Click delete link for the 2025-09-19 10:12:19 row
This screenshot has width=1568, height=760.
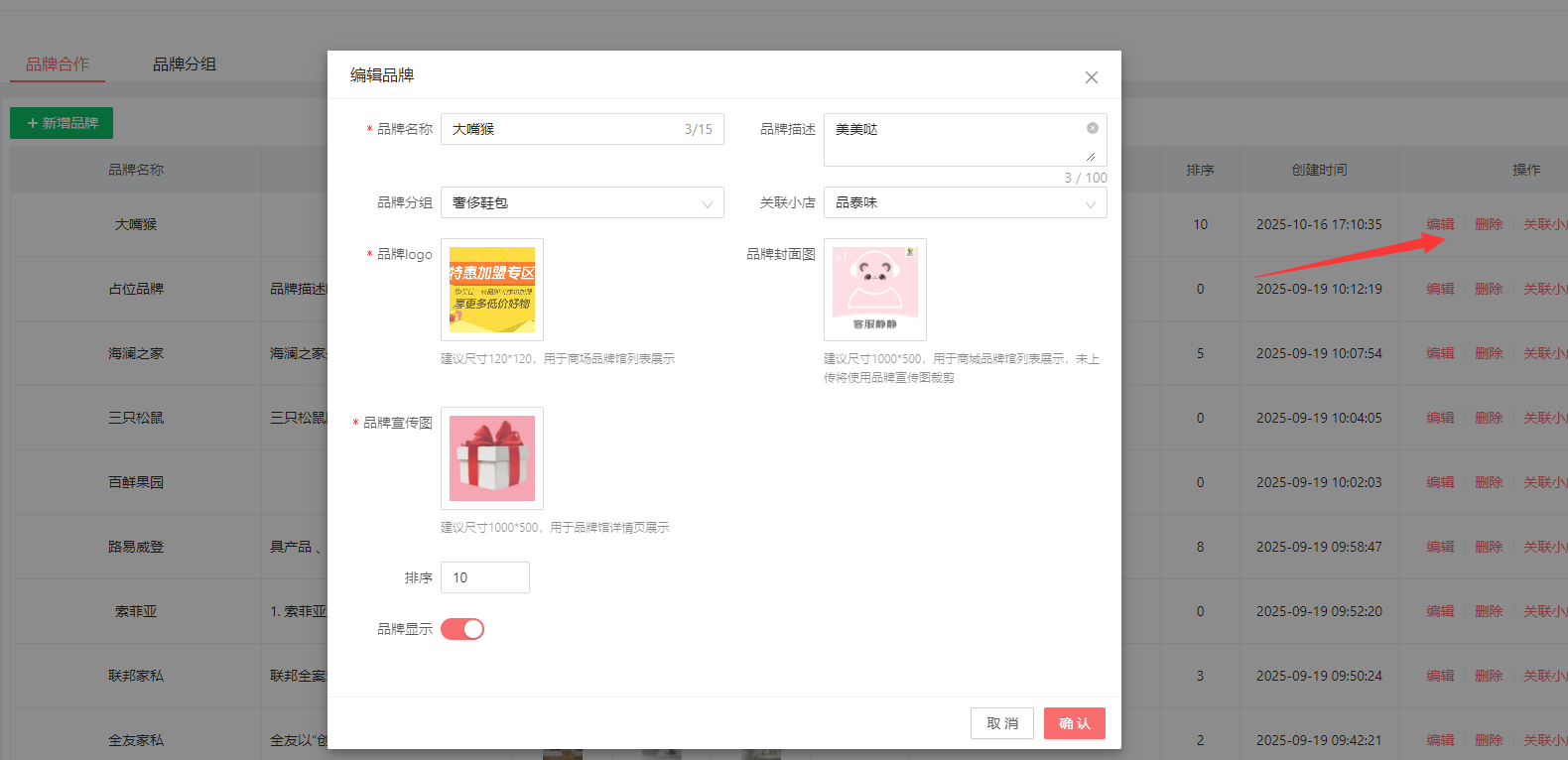[1489, 289]
